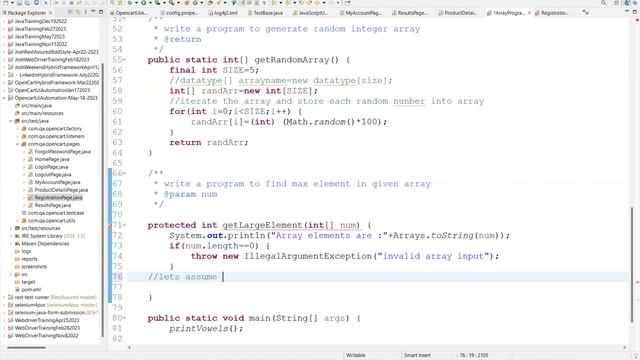Click the Search magnifier icon at top right
The image size is (640, 360).
click(x=603, y=3)
